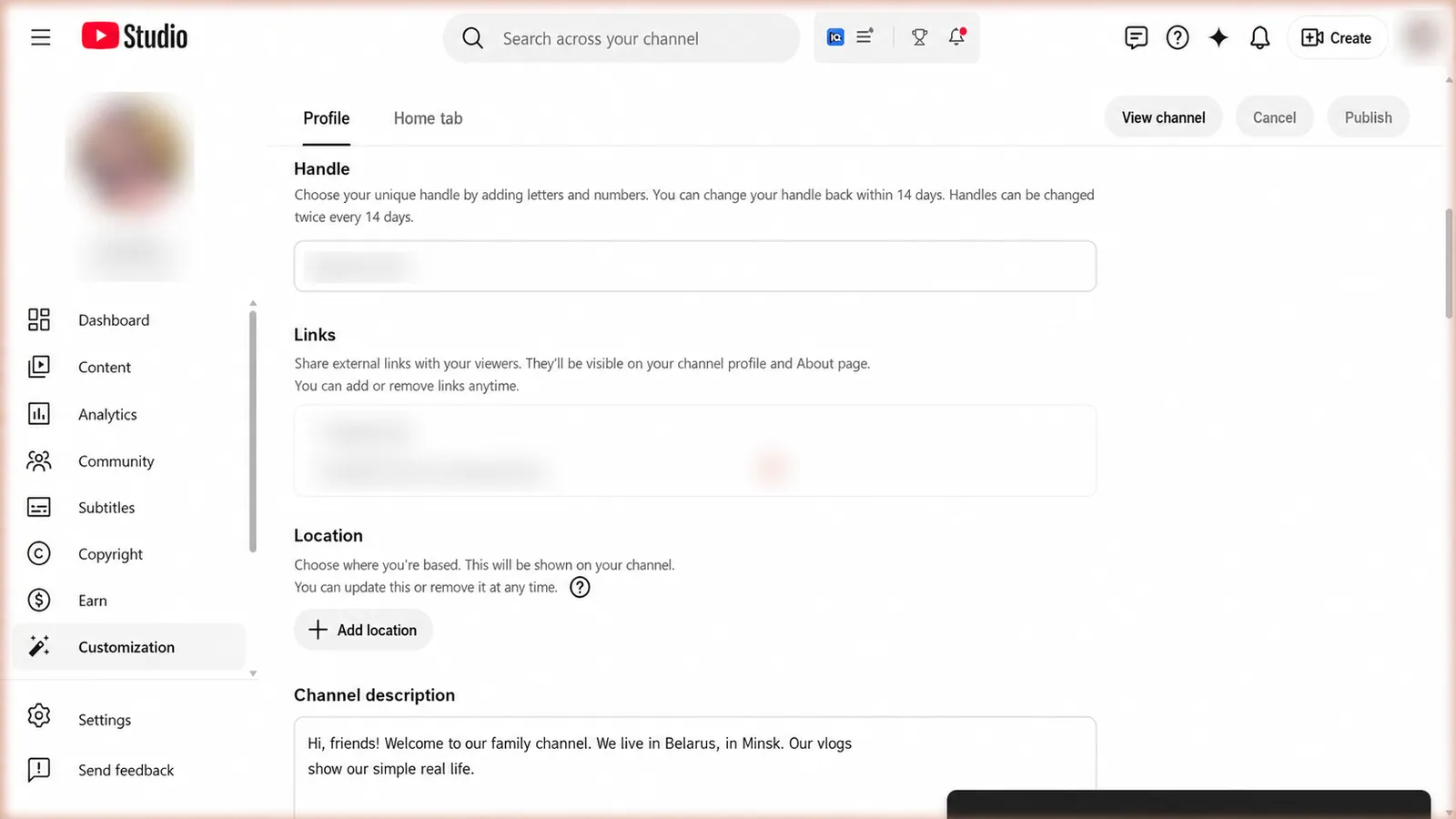1456x819 pixels.
Task: Open the extension bell with red dot
Action: pyautogui.click(x=956, y=36)
